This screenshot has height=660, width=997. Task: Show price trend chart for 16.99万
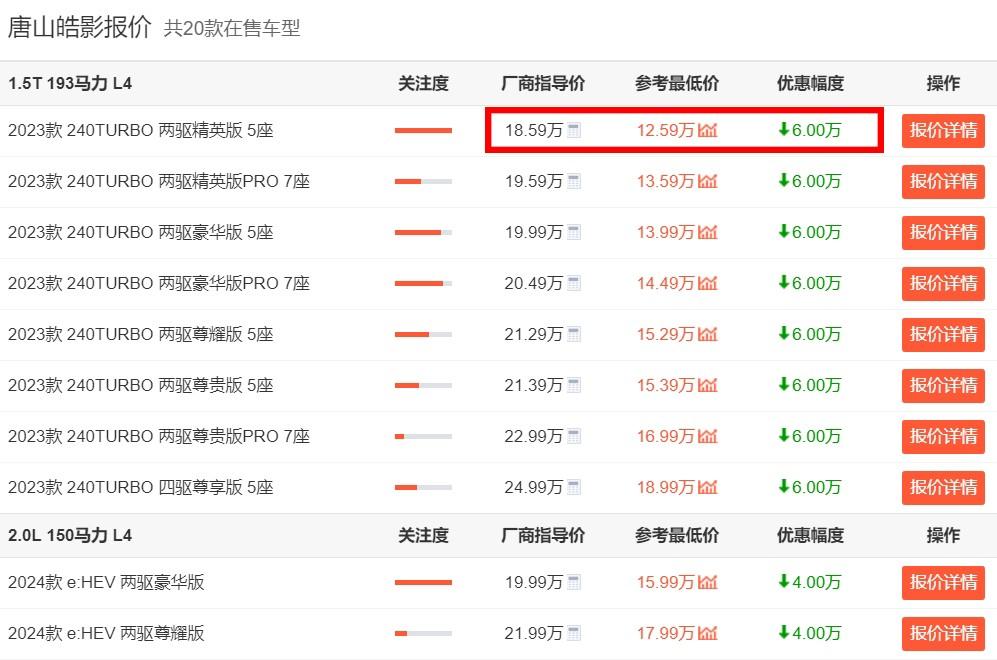707,436
